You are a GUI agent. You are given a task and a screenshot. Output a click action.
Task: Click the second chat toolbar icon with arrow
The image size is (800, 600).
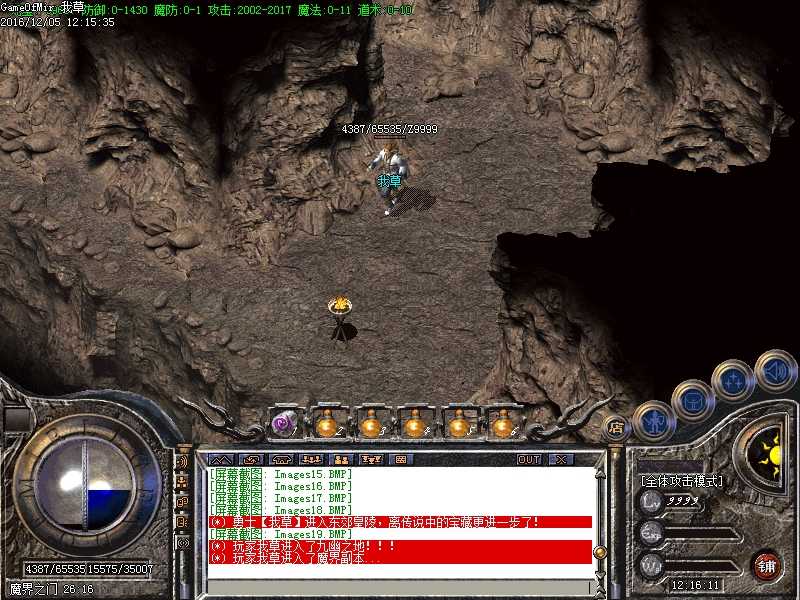(251, 459)
